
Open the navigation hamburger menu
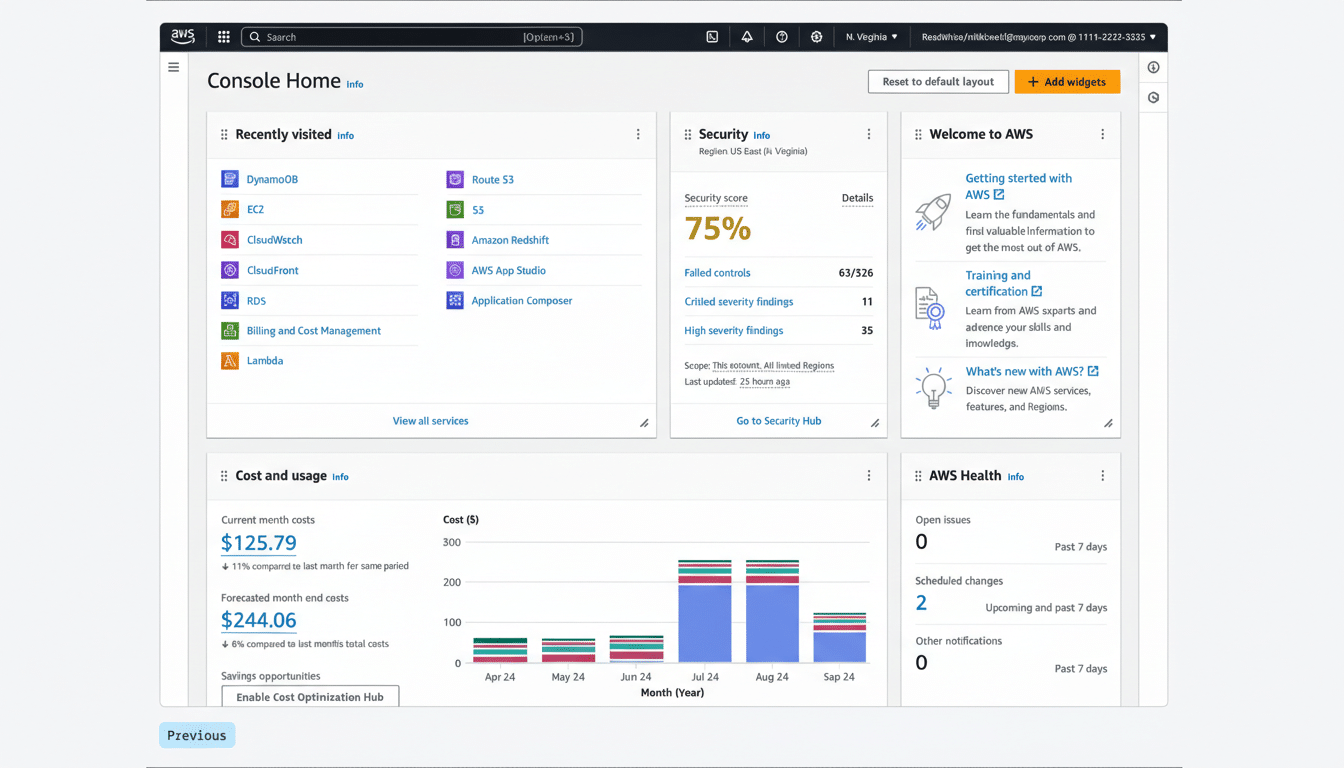pyautogui.click(x=173, y=66)
